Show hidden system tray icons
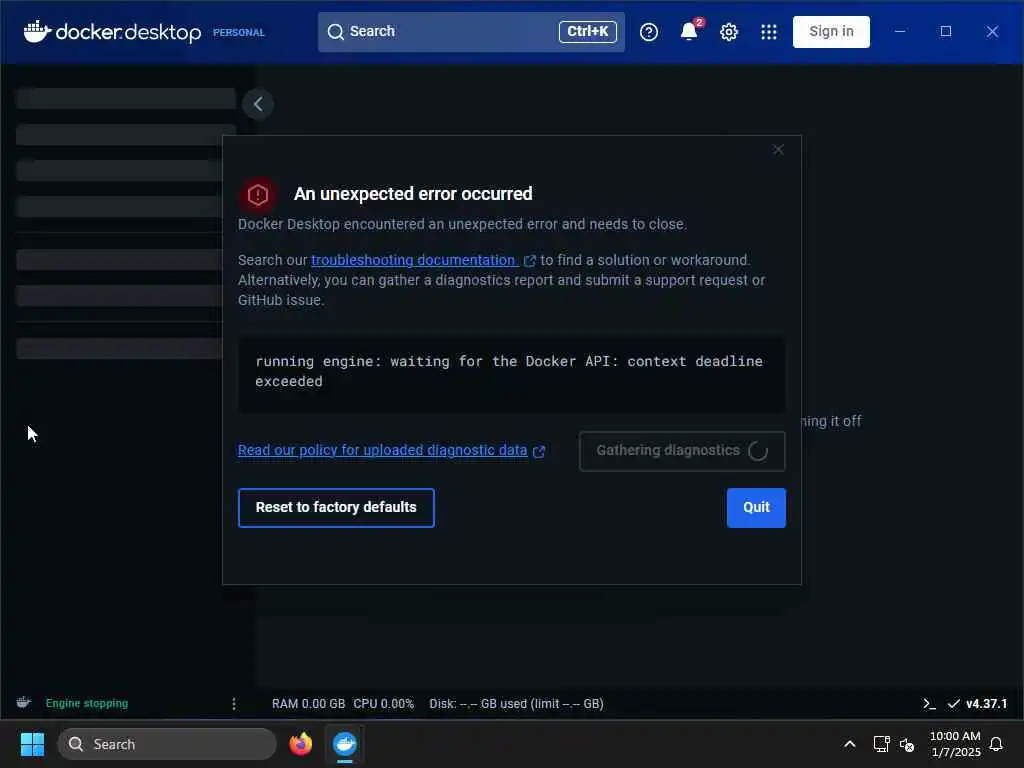The width and height of the screenshot is (1024, 768). tap(850, 744)
